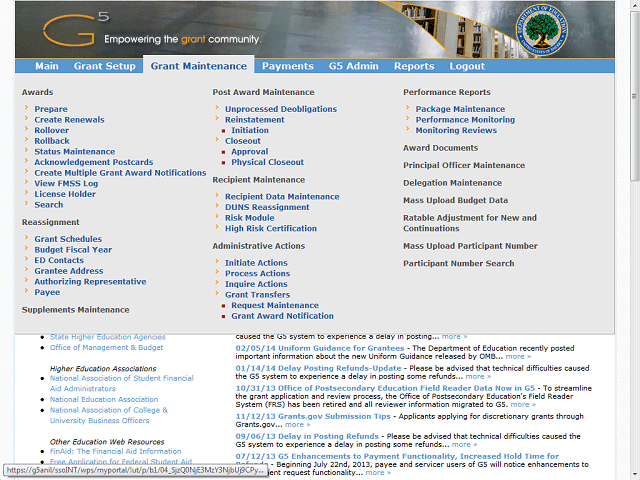Open Monitoring Reviews link
Image resolution: width=640 pixels, height=480 pixels.
[456, 130]
